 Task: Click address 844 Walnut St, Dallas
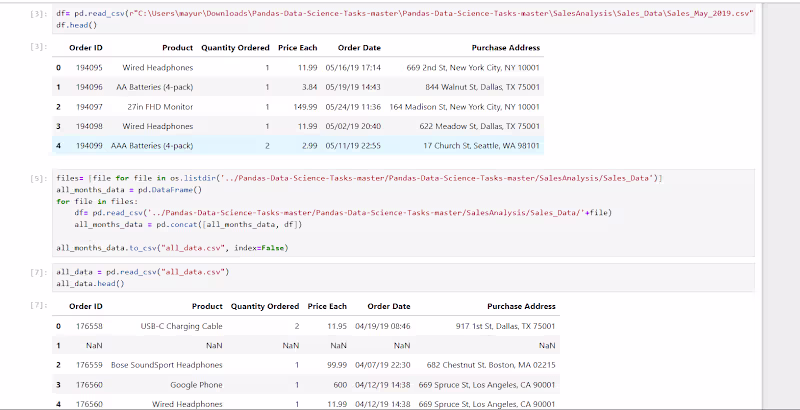point(483,87)
